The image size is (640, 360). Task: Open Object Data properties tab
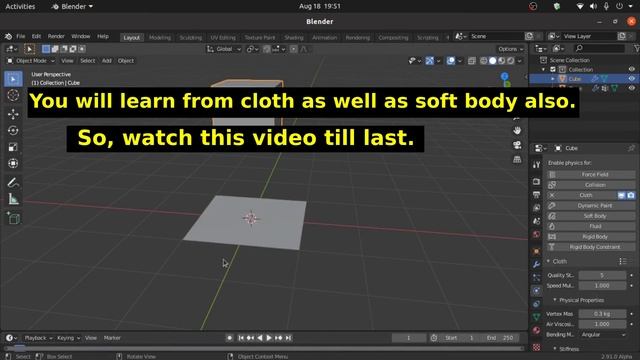tap(536, 317)
